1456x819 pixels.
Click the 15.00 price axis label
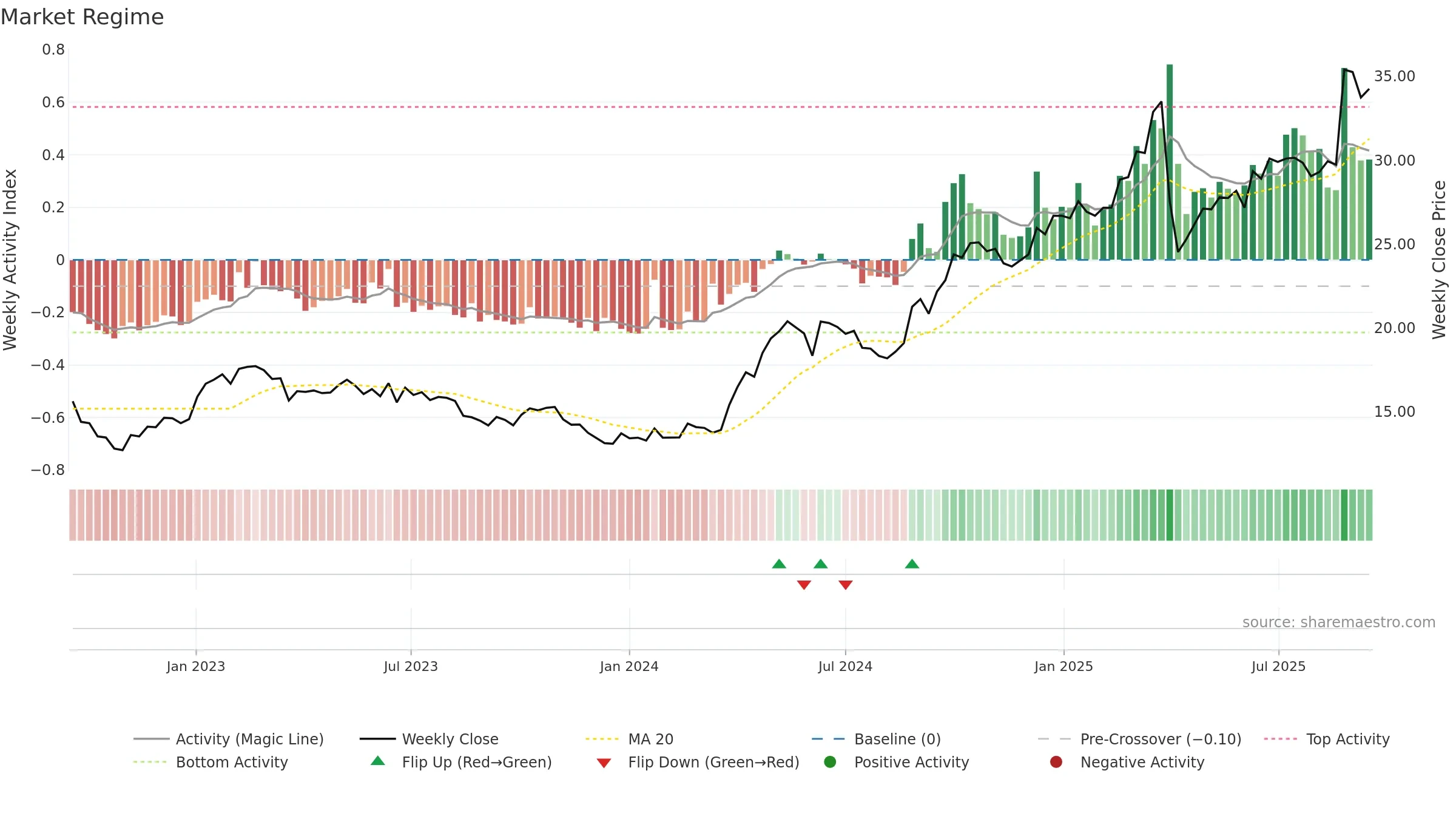1394,412
